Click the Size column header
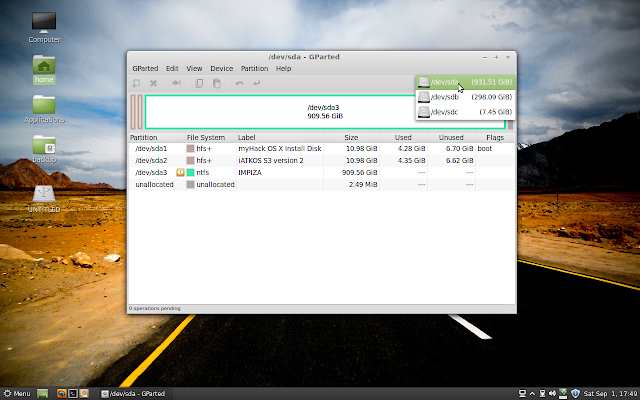 351,138
